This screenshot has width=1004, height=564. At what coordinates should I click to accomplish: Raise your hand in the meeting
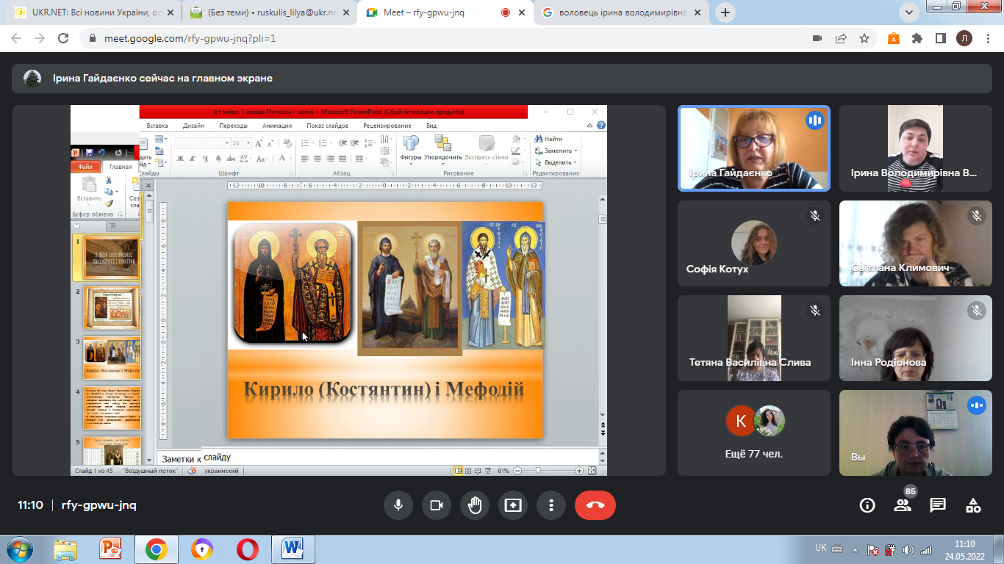point(474,505)
